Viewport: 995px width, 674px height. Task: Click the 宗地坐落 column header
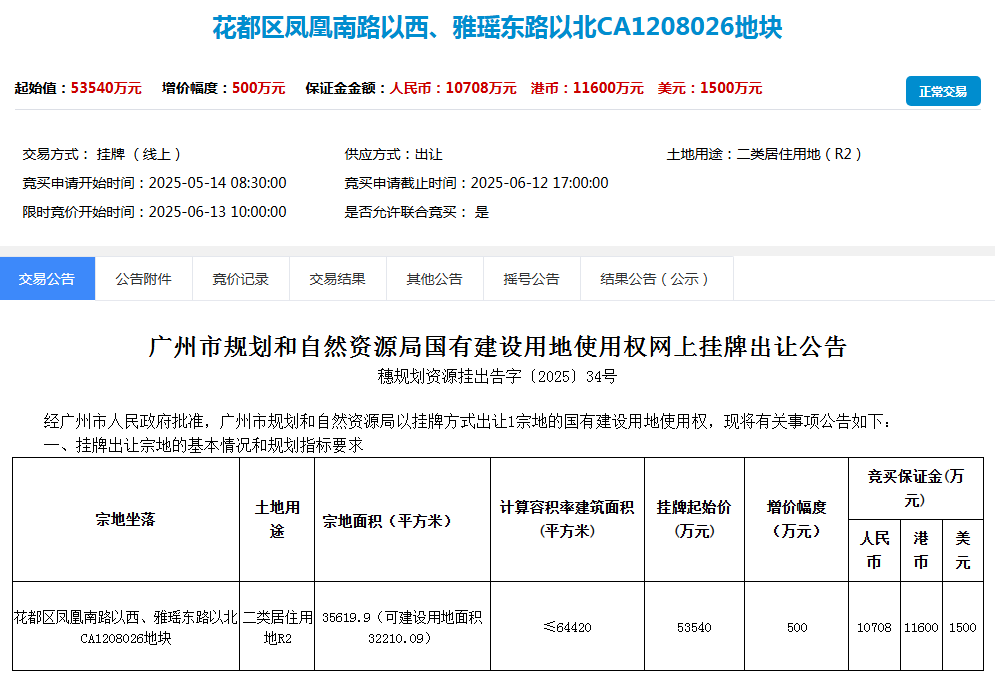pyautogui.click(x=125, y=519)
